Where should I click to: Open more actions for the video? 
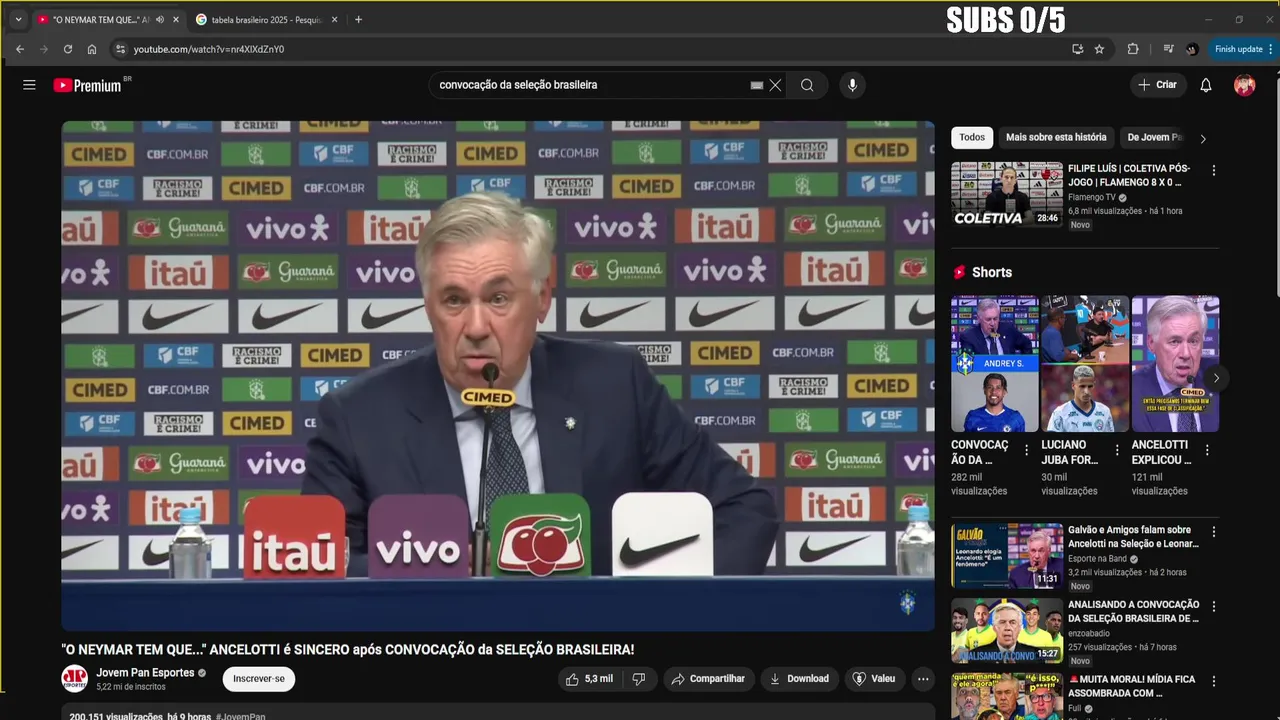click(923, 679)
